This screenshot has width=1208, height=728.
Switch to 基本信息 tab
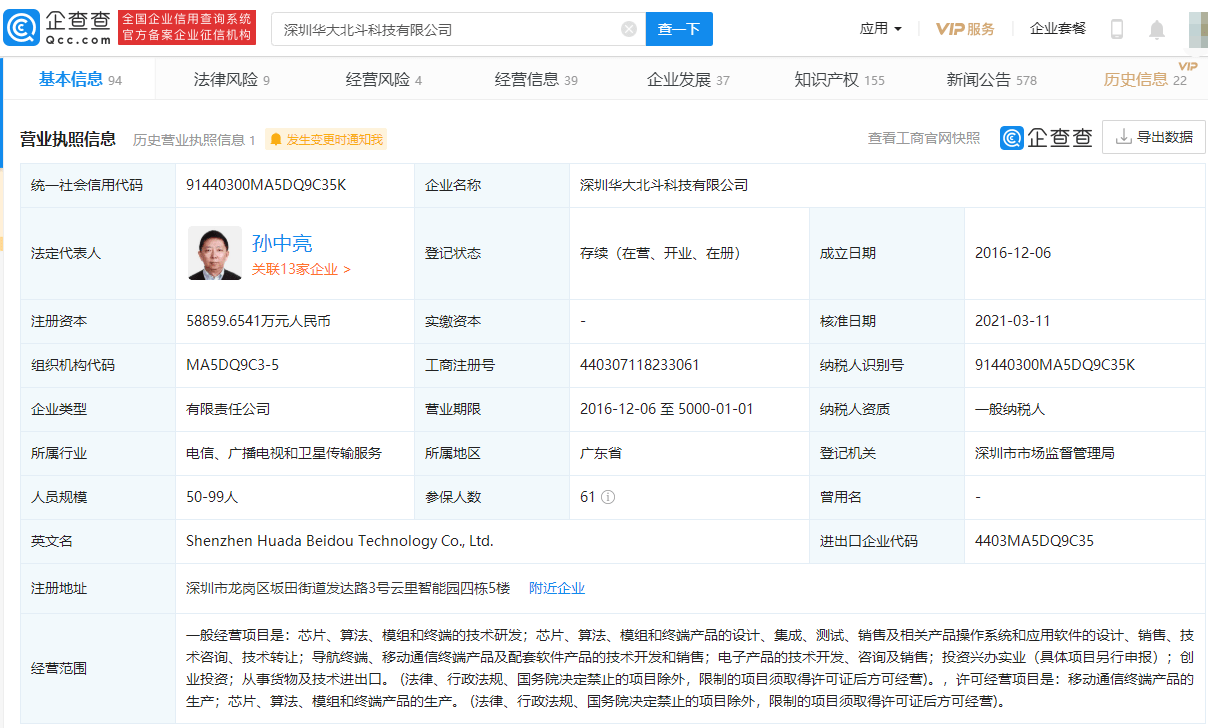80,79
